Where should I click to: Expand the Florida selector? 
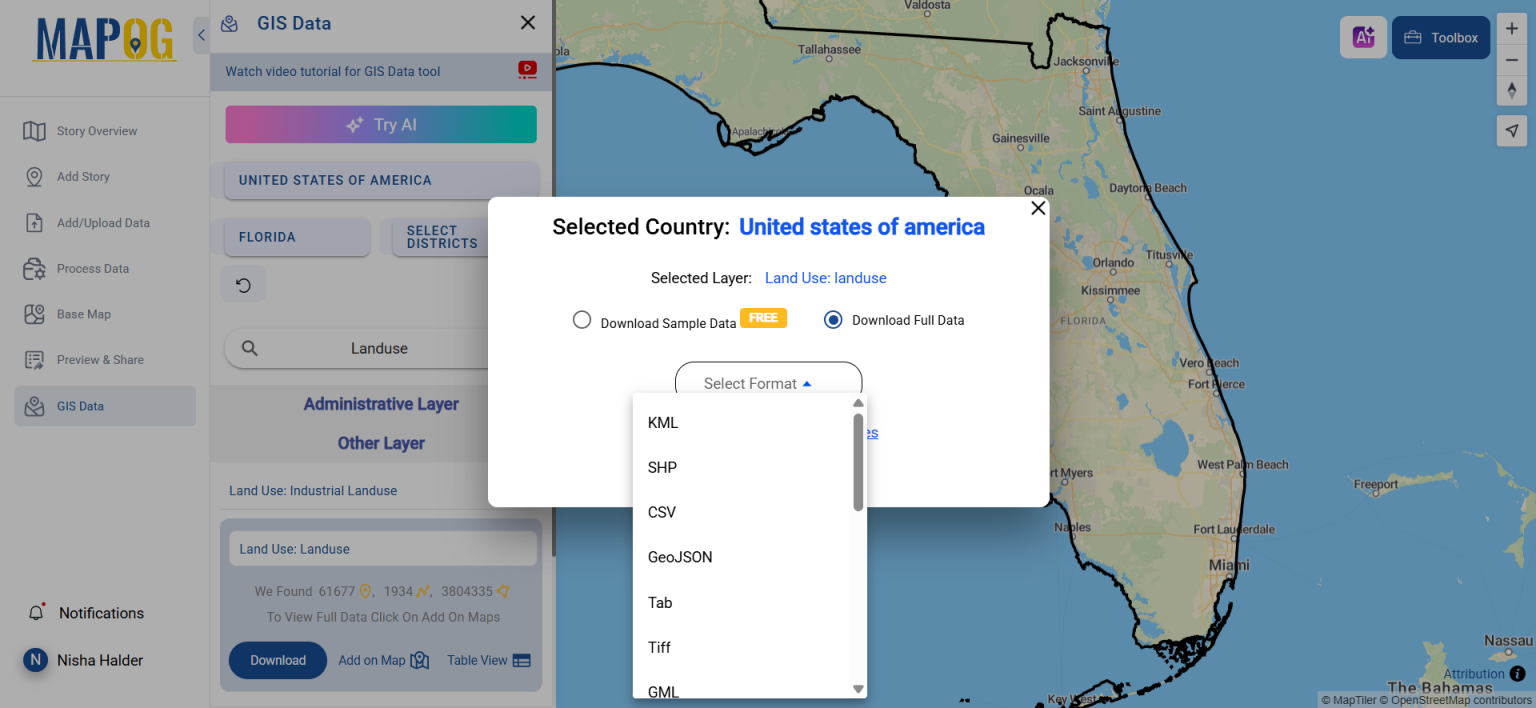point(295,237)
